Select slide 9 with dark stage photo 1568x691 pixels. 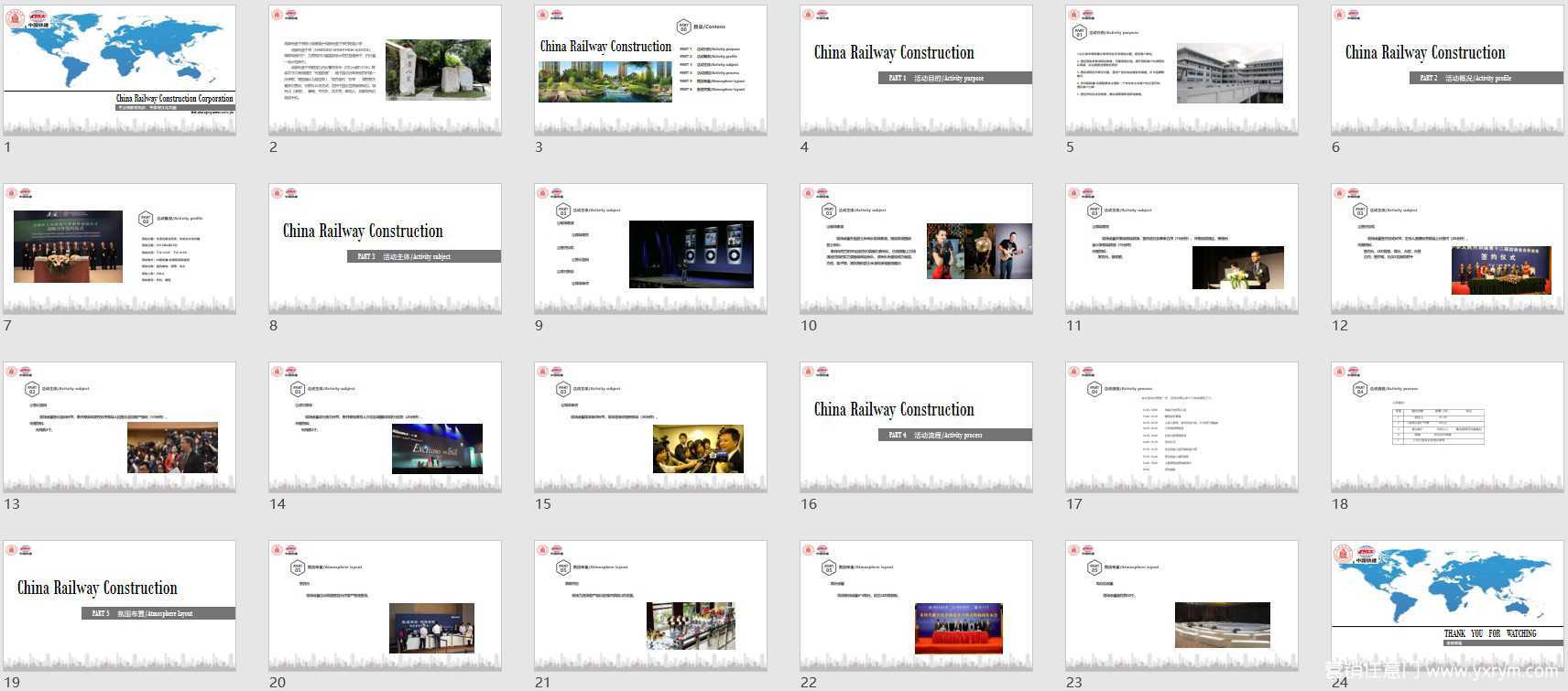650,249
